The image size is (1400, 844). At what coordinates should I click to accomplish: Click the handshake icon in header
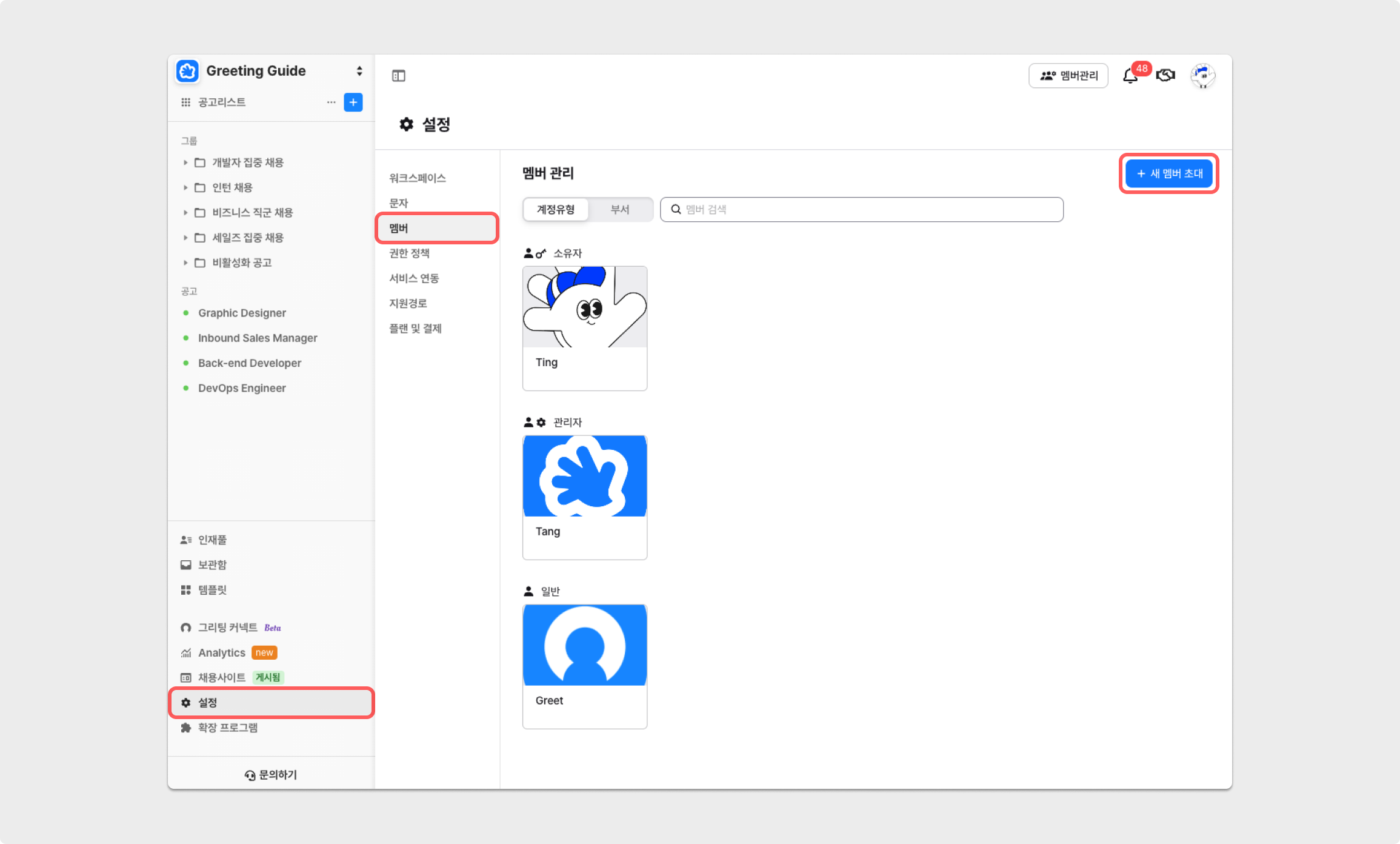(x=1165, y=75)
